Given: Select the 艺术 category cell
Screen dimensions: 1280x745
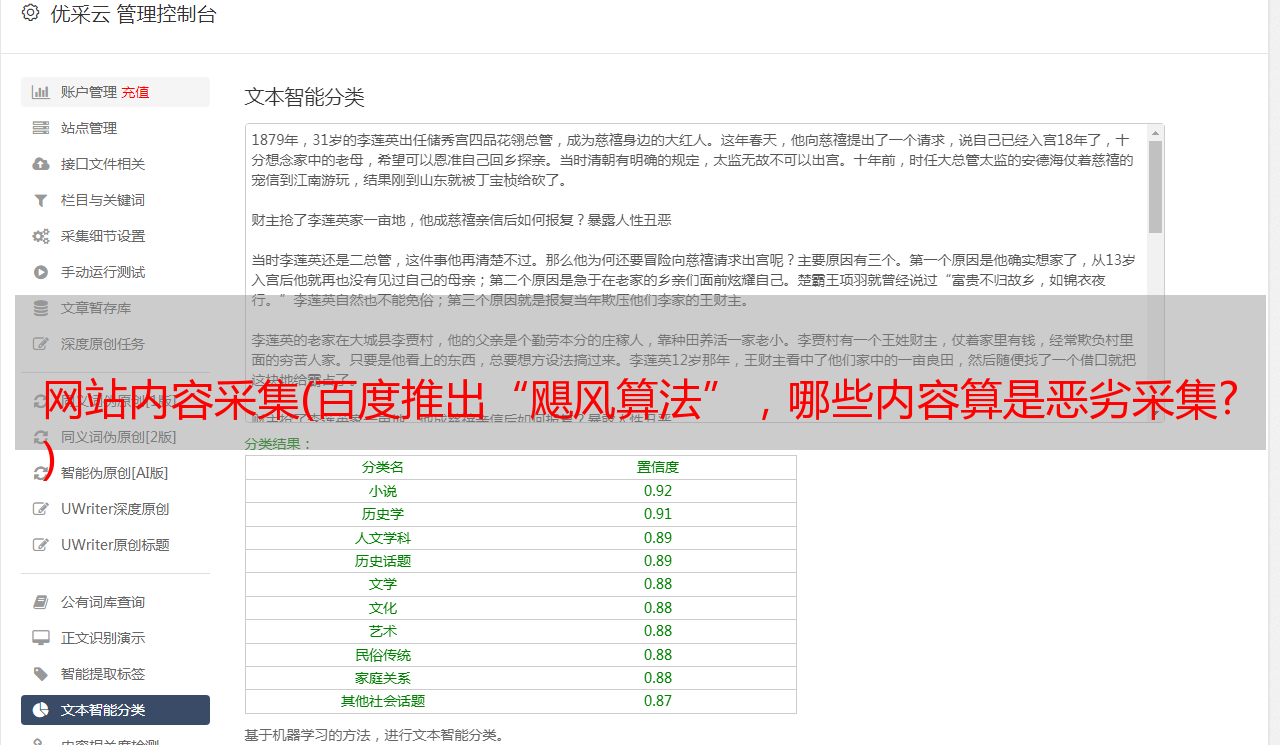Looking at the screenshot, I should [x=383, y=631].
